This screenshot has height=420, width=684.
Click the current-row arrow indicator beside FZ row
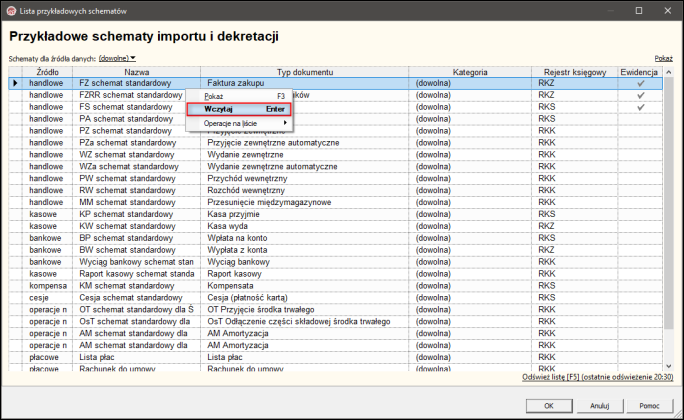[15, 84]
